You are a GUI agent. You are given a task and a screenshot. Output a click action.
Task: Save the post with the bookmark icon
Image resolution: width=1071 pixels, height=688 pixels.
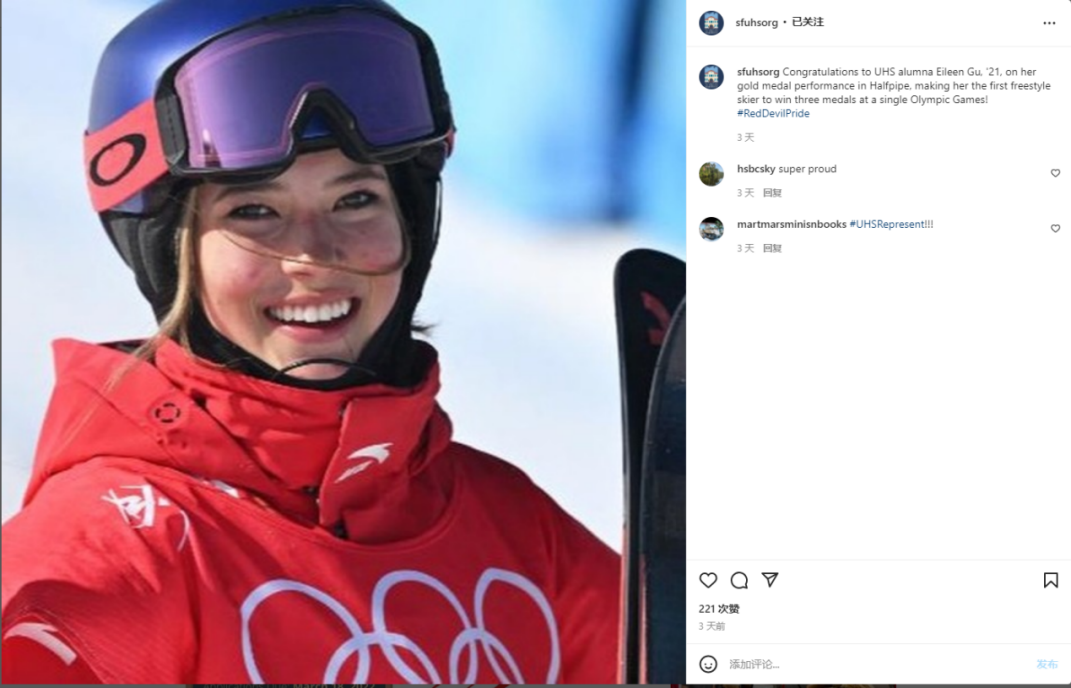[1051, 580]
